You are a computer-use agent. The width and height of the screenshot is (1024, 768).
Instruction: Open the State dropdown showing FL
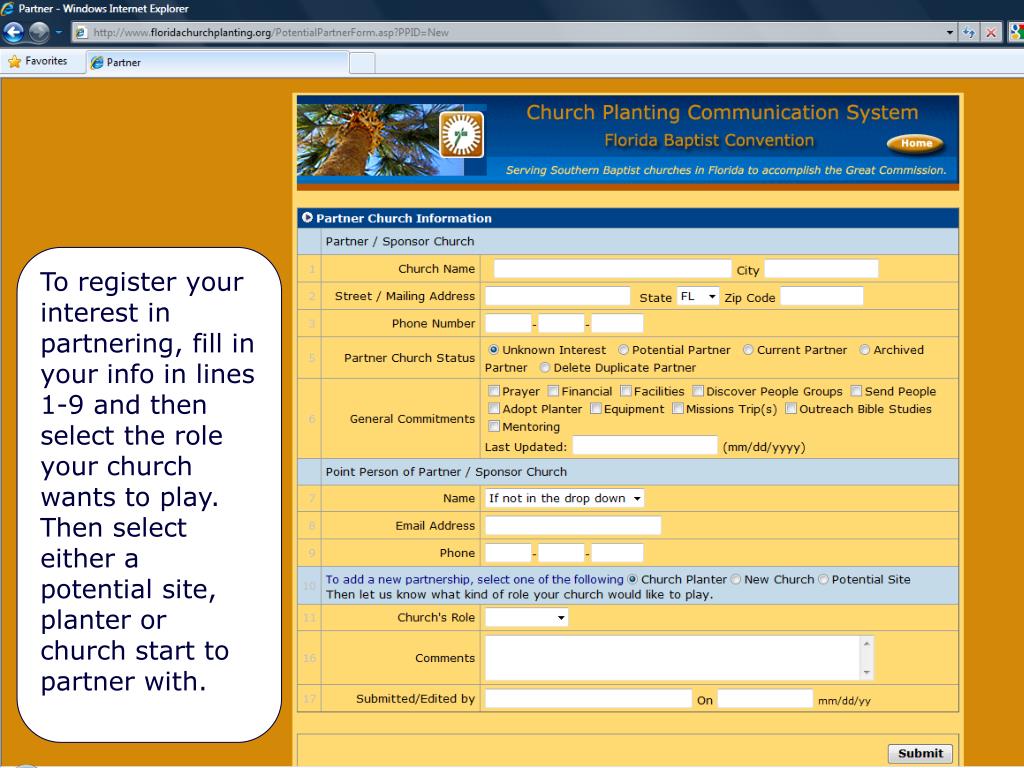pos(697,296)
